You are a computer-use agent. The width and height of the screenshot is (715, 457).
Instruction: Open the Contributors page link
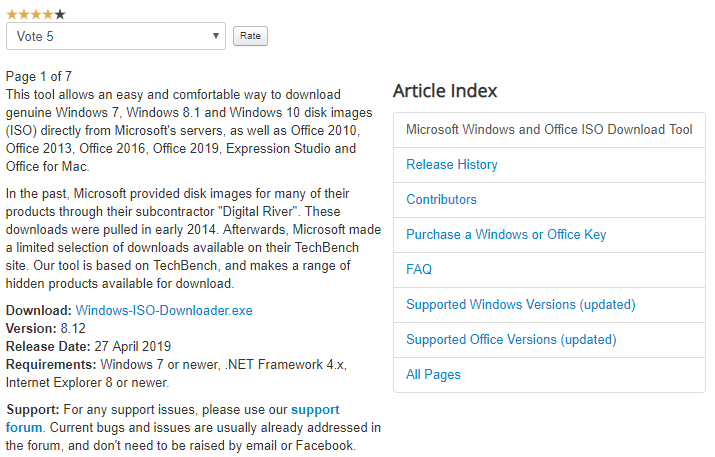(x=441, y=200)
